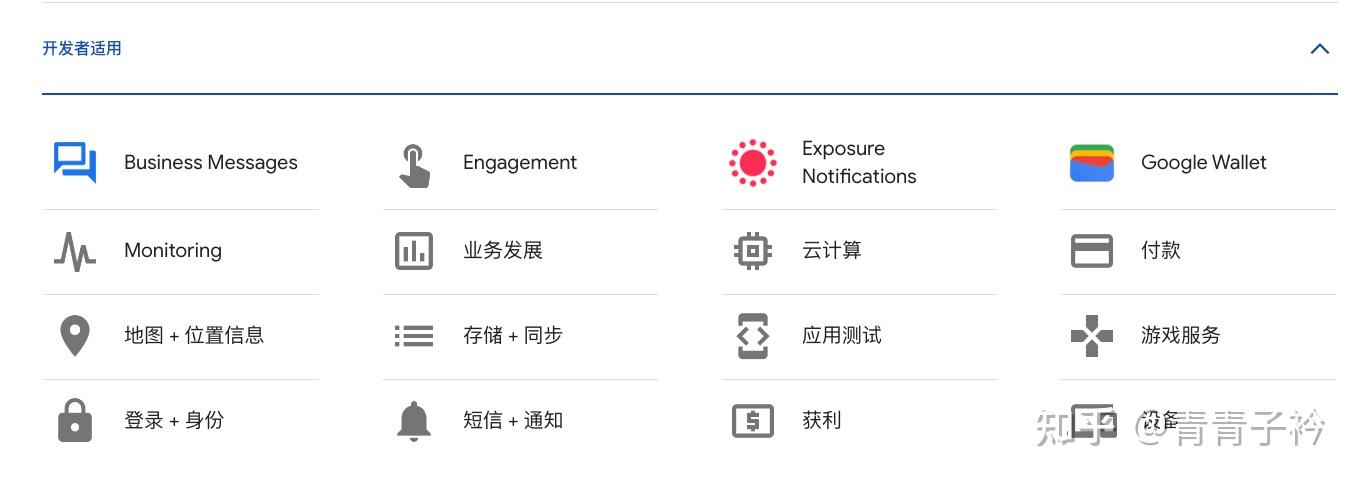Go to the 获利 page
This screenshot has width=1360, height=484.
click(x=821, y=421)
